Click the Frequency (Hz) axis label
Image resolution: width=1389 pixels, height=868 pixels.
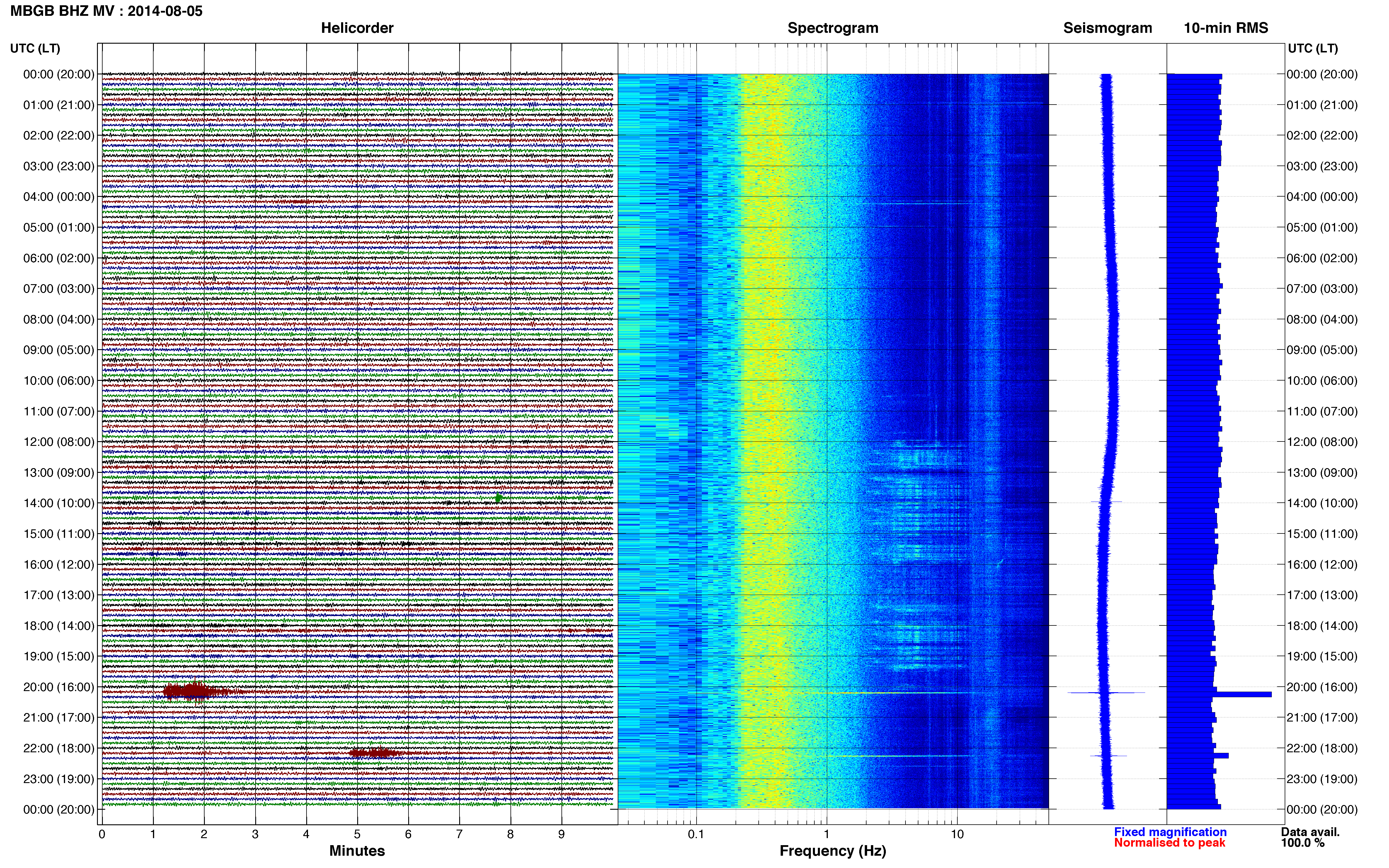click(833, 851)
